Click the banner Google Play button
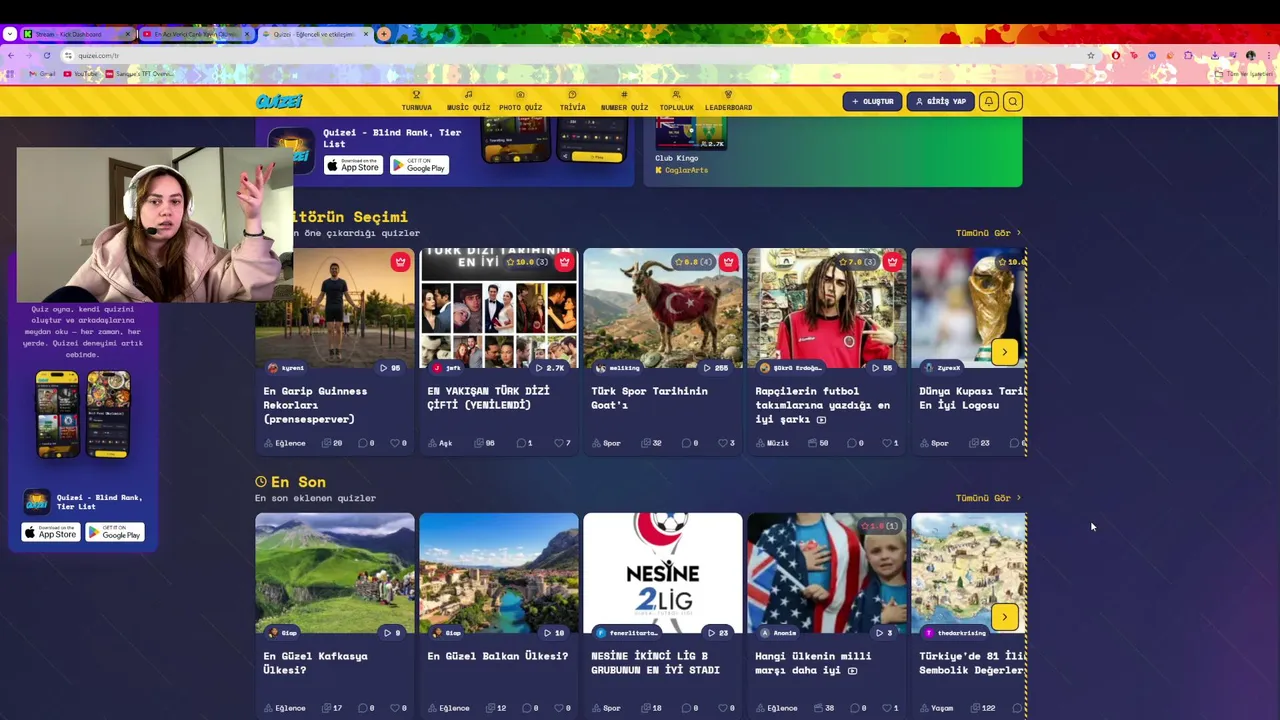Viewport: 1280px width, 720px height. point(419,165)
